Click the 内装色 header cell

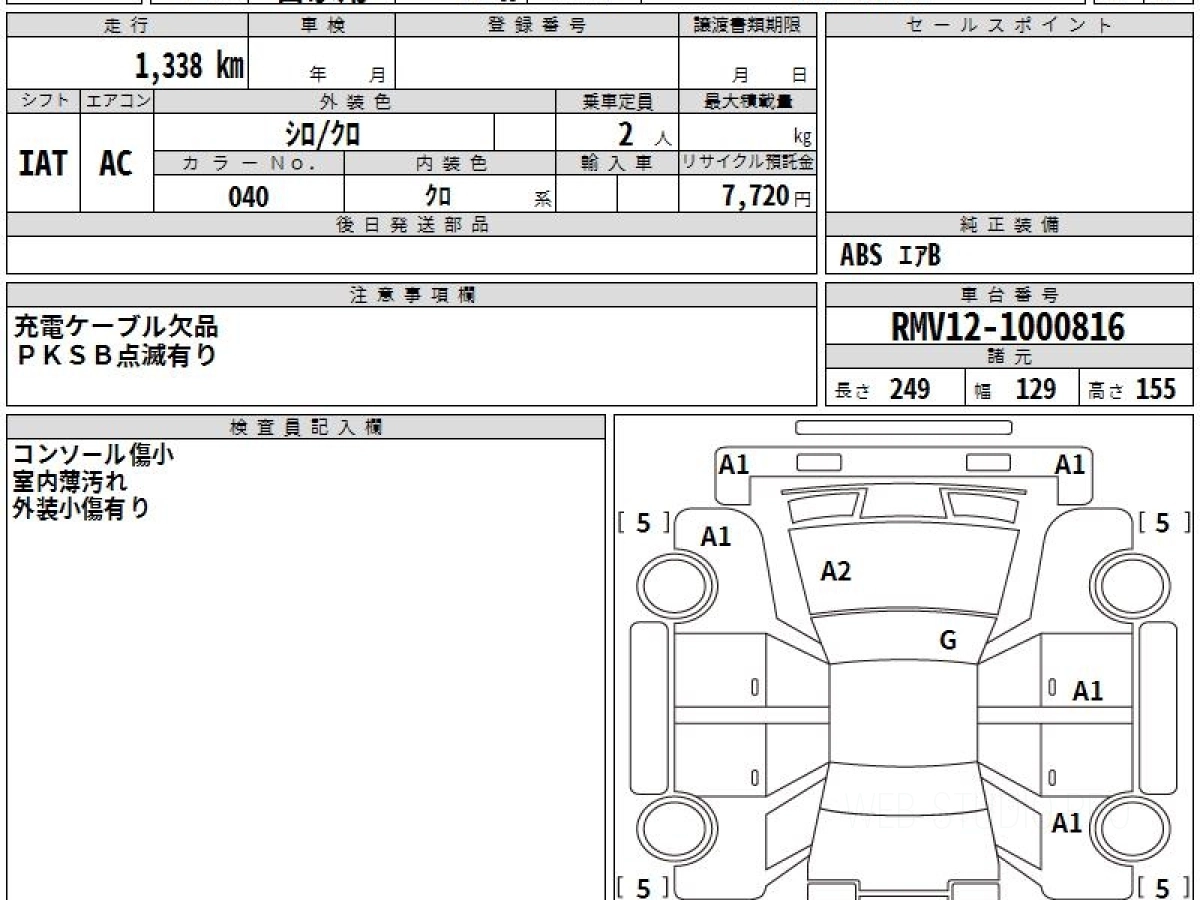450,164
